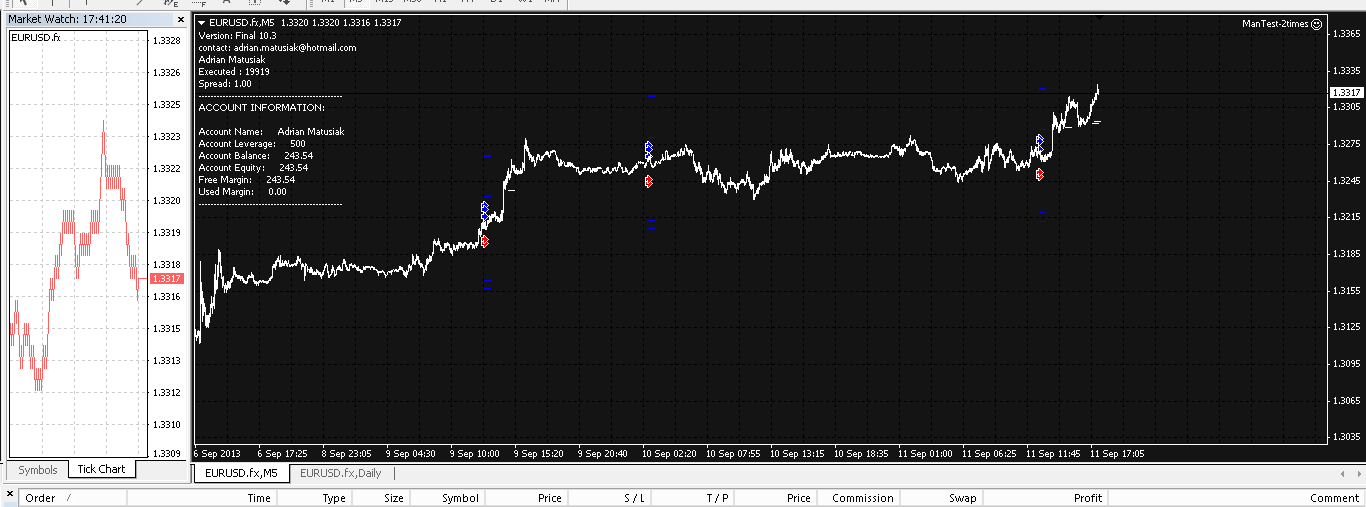Click the 1.3185 price scale value
Image resolution: width=1366 pixels, height=507 pixels.
[1347, 254]
